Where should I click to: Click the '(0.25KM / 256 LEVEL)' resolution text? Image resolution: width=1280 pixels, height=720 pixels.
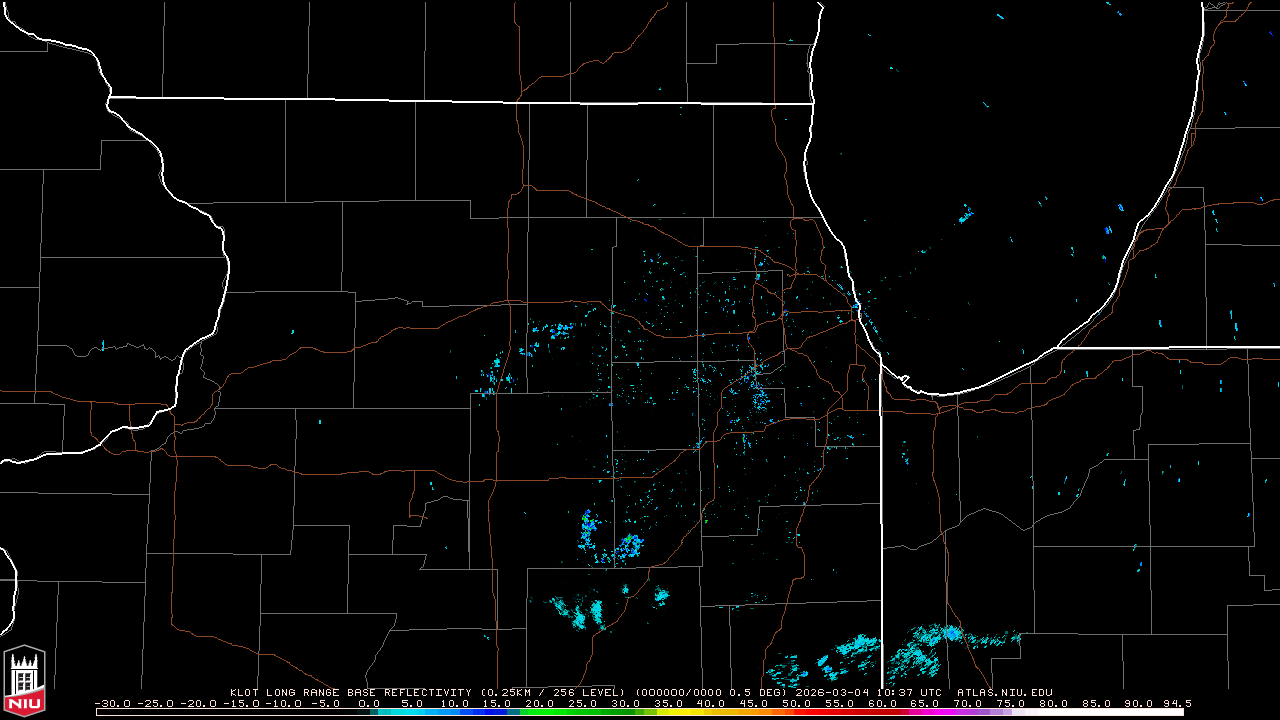[x=551, y=692]
